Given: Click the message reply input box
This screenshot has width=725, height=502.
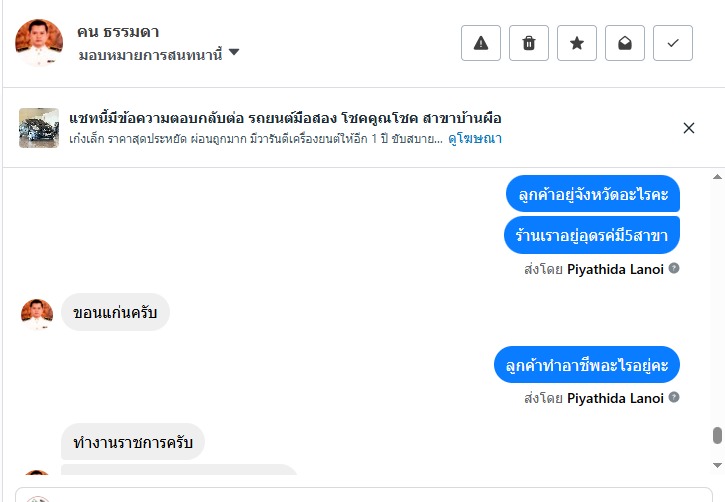Looking at the screenshot, I should pos(380,495).
